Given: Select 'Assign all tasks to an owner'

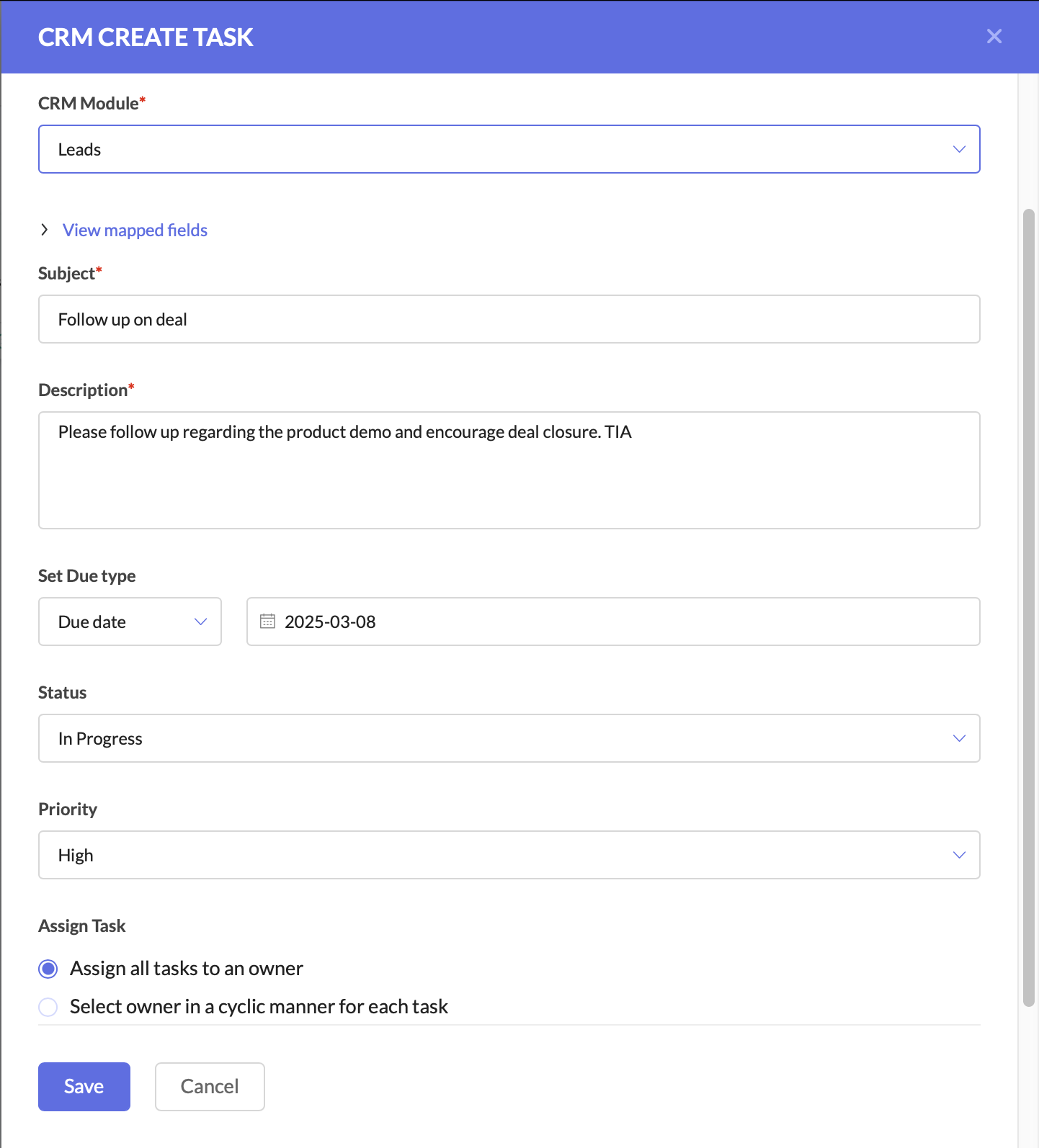Looking at the screenshot, I should click(48, 969).
